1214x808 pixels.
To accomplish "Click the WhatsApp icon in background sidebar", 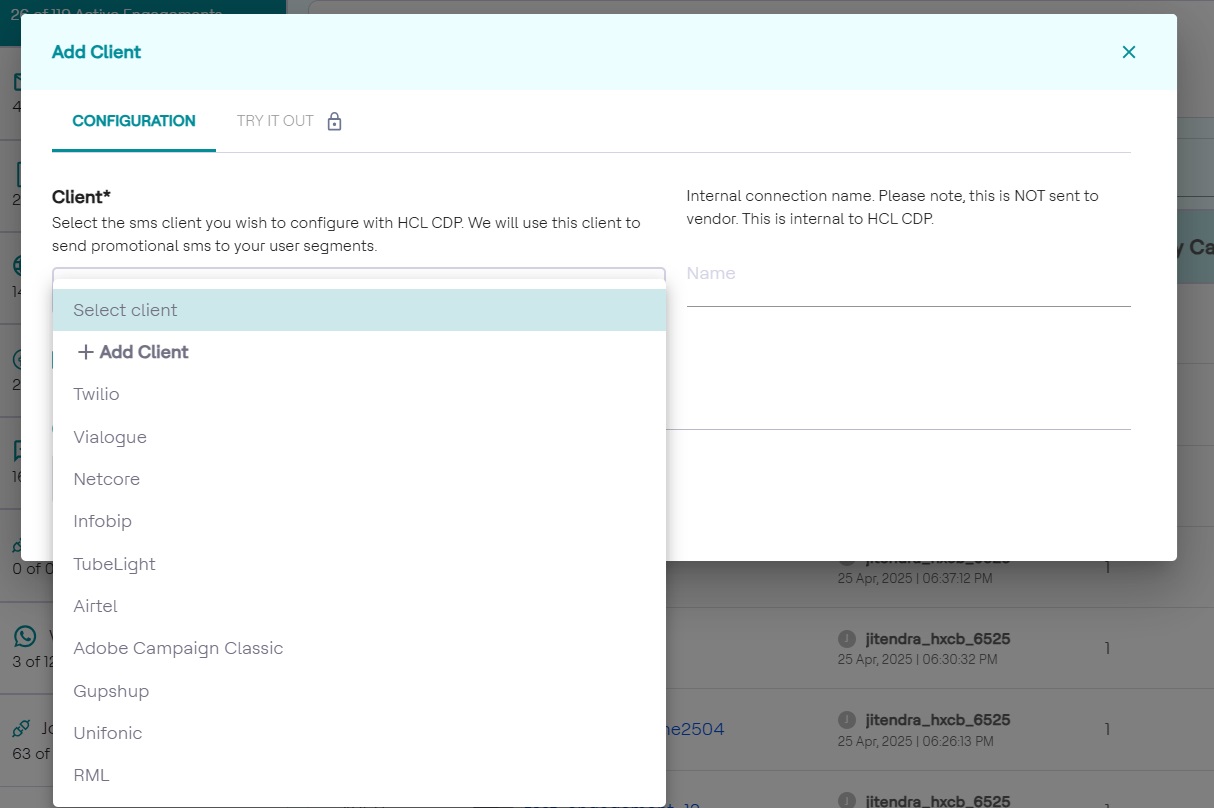I will click(x=25, y=637).
